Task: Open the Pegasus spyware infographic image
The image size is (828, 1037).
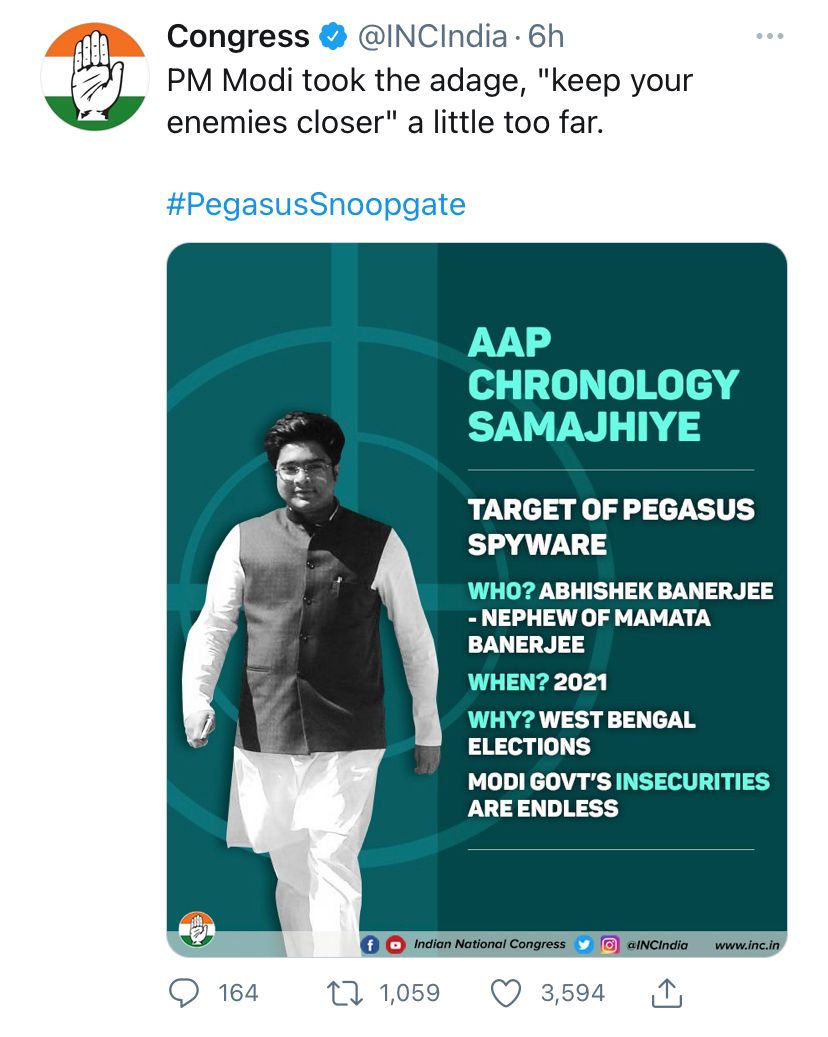Action: click(x=477, y=600)
